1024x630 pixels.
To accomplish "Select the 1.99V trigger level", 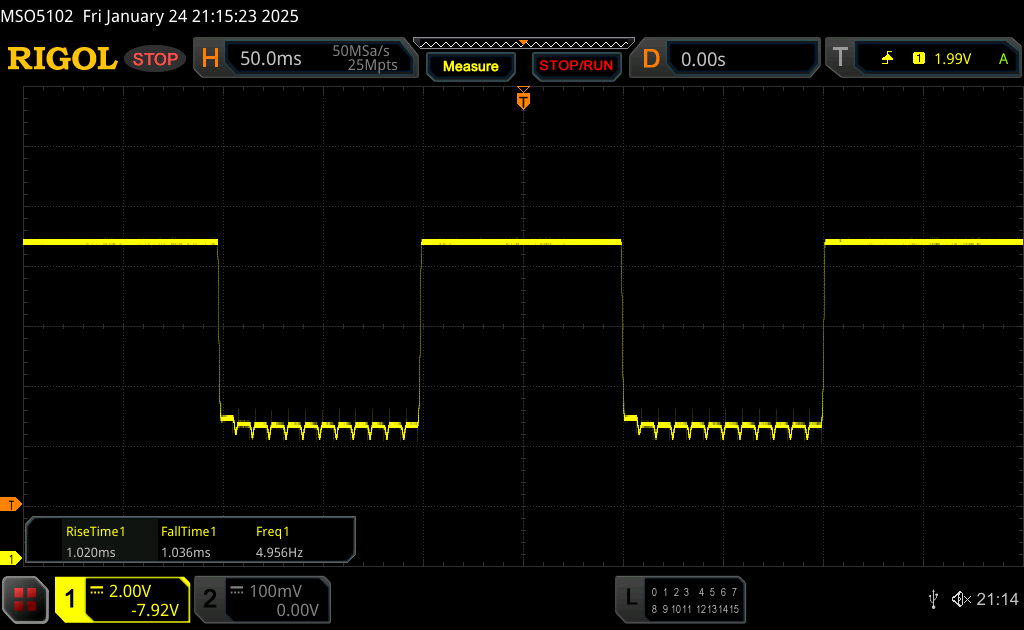I will pyautogui.click(x=952, y=59).
